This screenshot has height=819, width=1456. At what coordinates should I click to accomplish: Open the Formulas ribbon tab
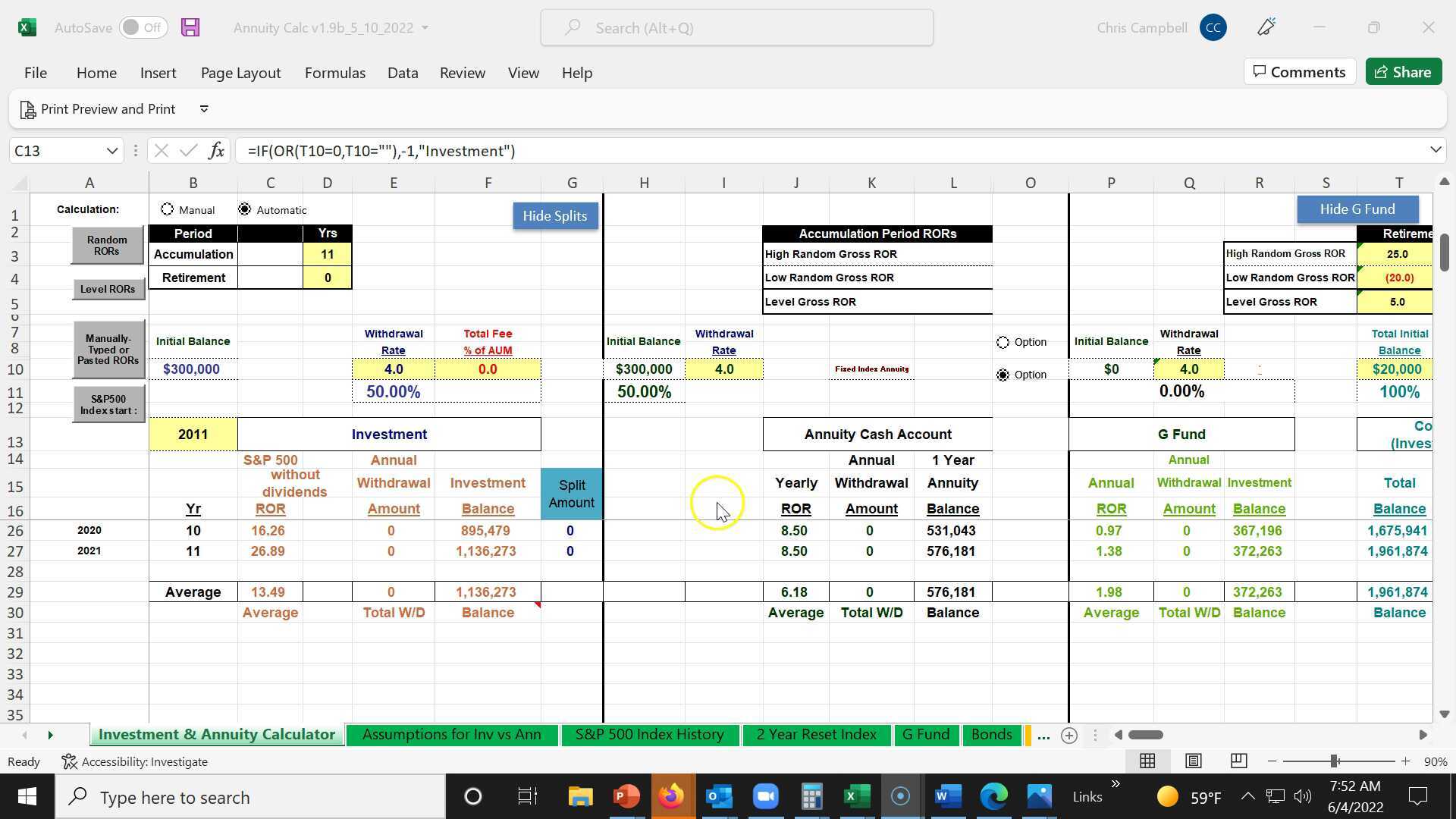tap(334, 73)
